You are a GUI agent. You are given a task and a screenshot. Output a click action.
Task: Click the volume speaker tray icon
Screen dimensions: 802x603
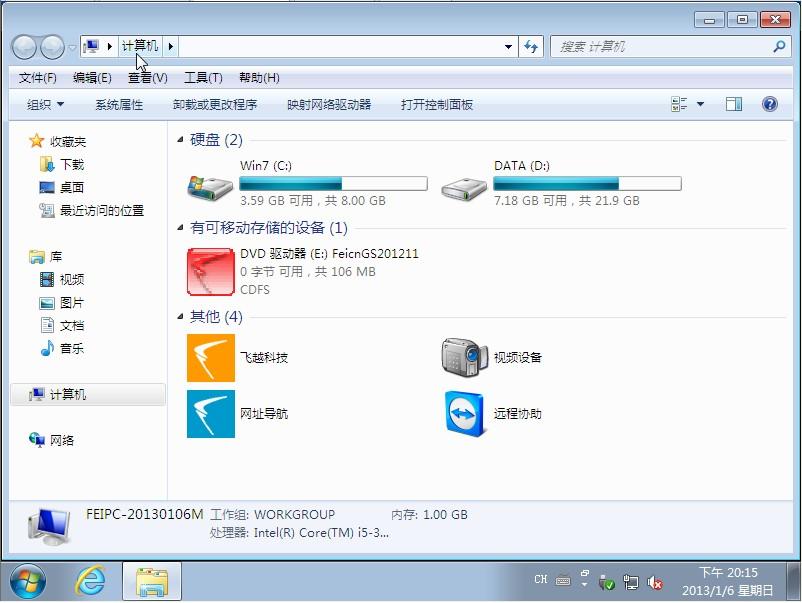[x=656, y=581]
